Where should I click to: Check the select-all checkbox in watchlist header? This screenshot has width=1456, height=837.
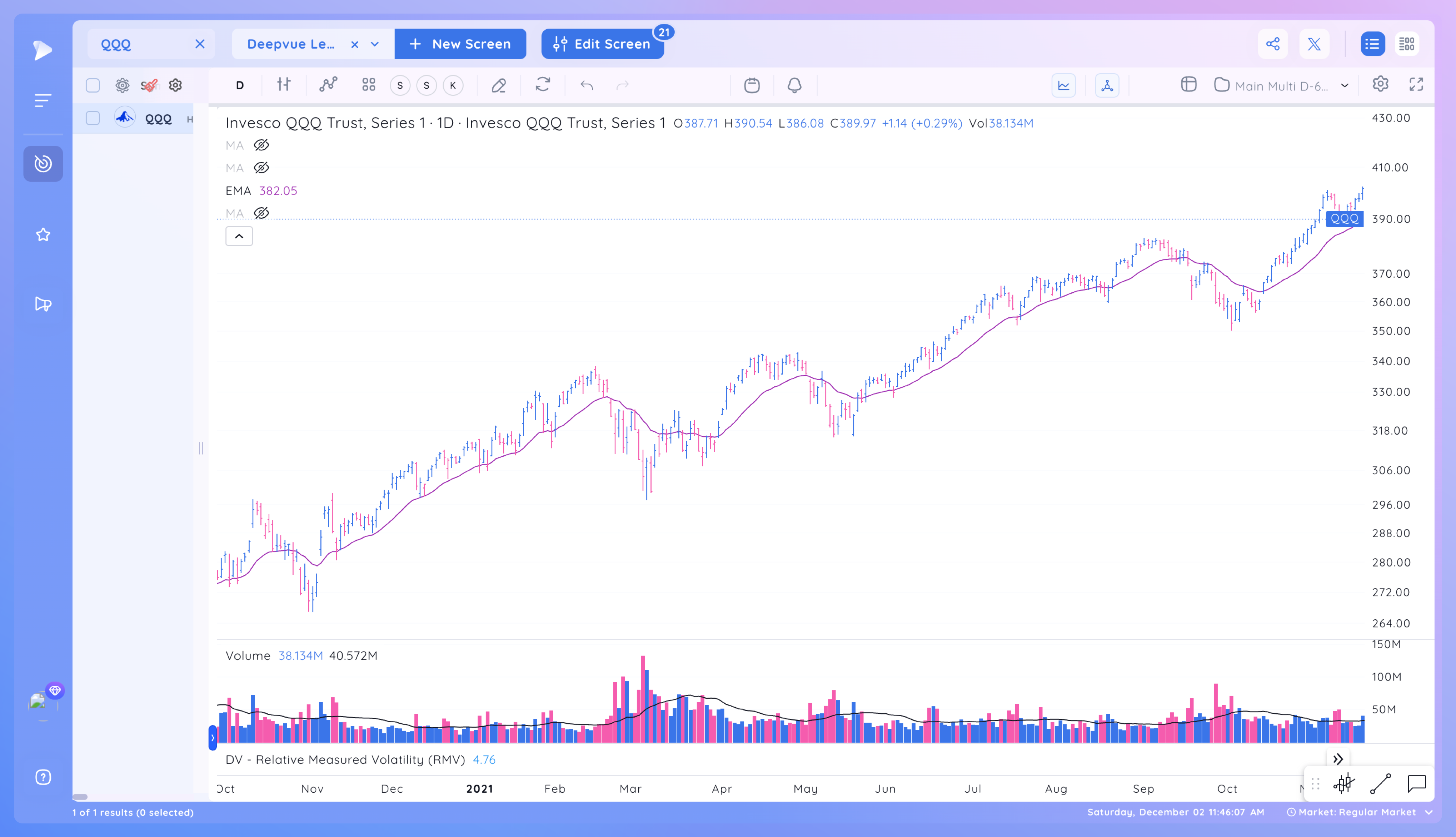[93, 86]
